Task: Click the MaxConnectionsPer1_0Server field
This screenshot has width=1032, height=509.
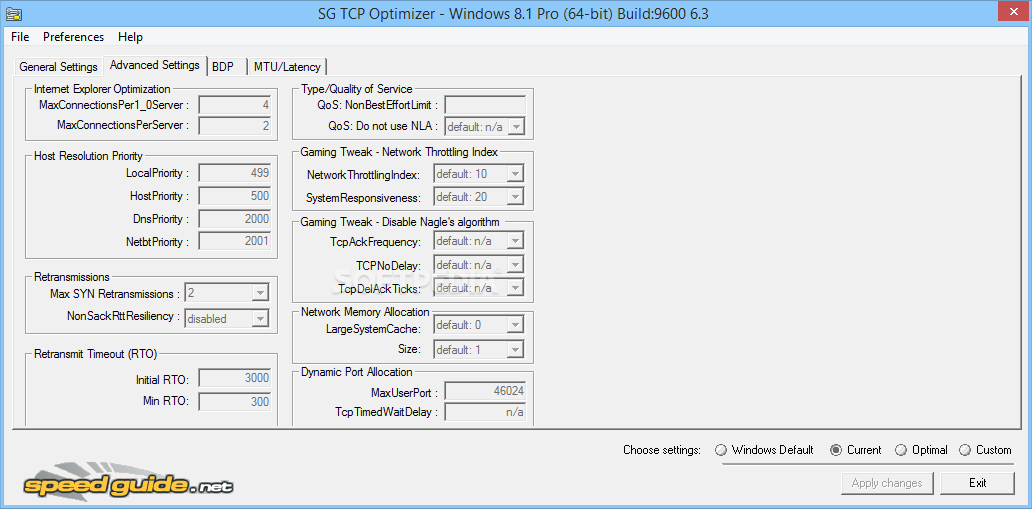Action: [x=234, y=105]
